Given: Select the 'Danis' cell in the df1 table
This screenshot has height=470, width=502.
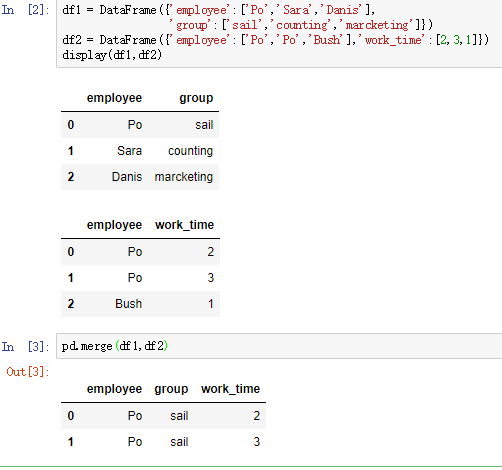Looking at the screenshot, I should coord(127,177).
